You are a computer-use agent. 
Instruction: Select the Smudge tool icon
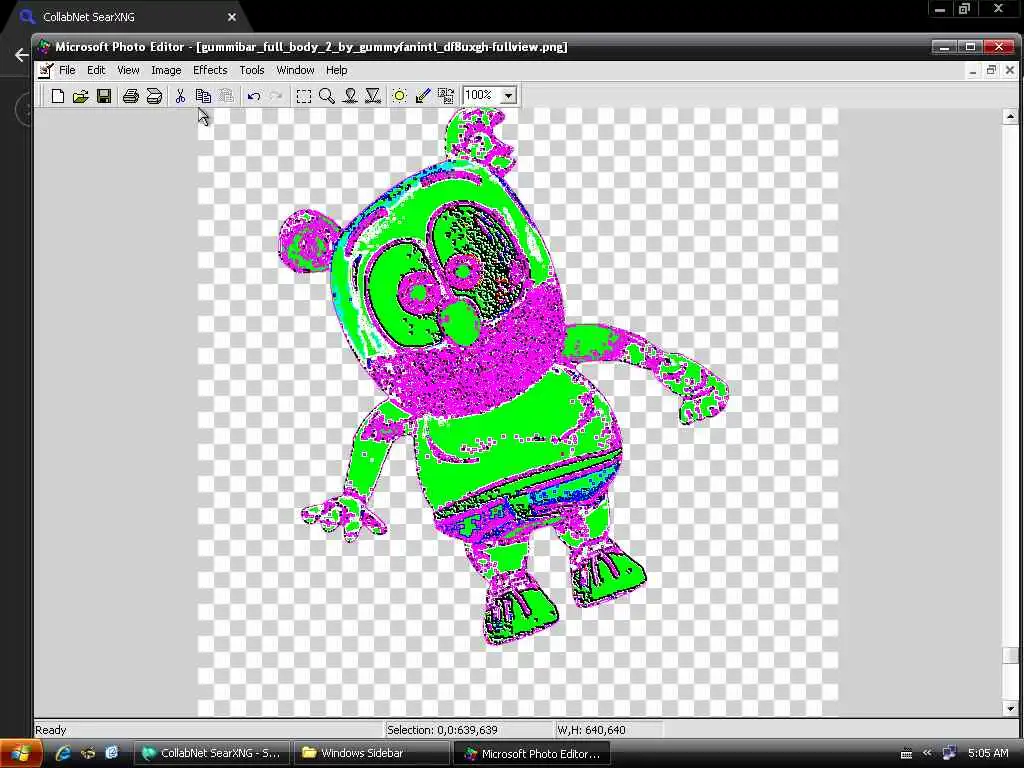click(350, 96)
